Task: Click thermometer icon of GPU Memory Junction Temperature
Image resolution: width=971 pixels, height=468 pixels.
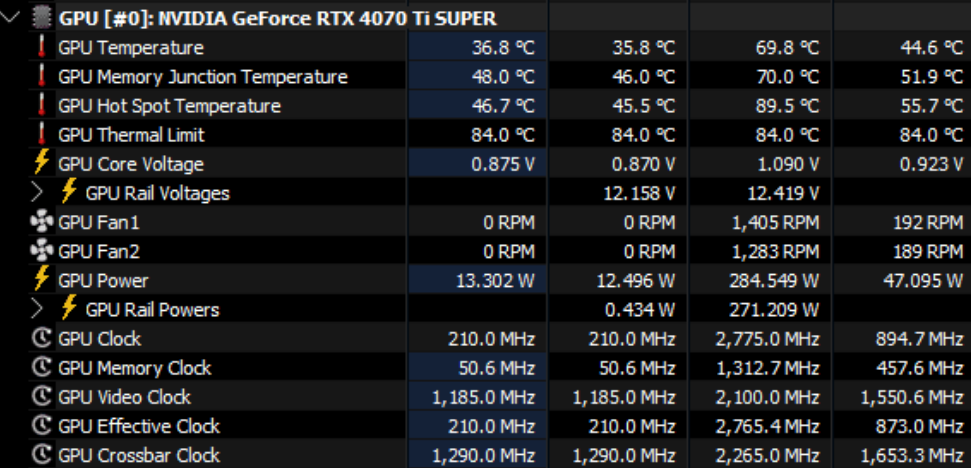Action: [41, 77]
